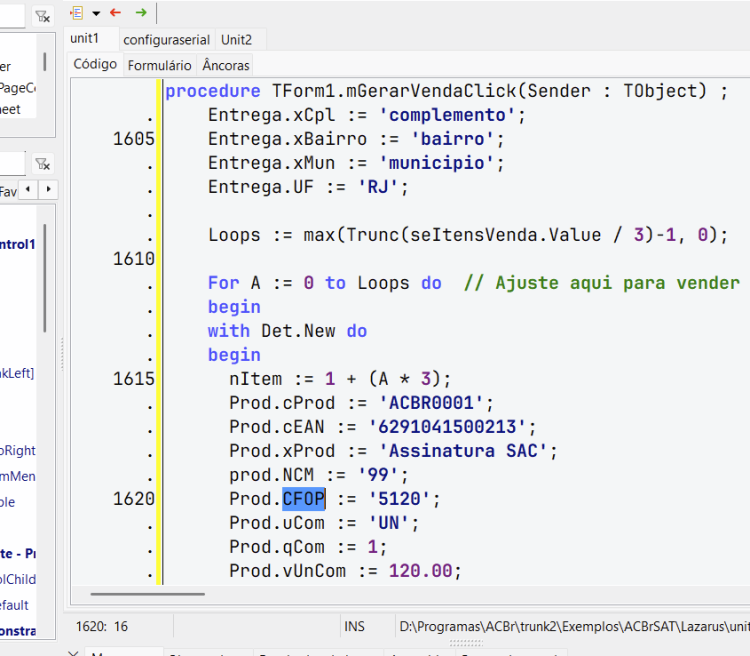
Task: Click line number 1605 in gutter
Action: tap(133, 139)
